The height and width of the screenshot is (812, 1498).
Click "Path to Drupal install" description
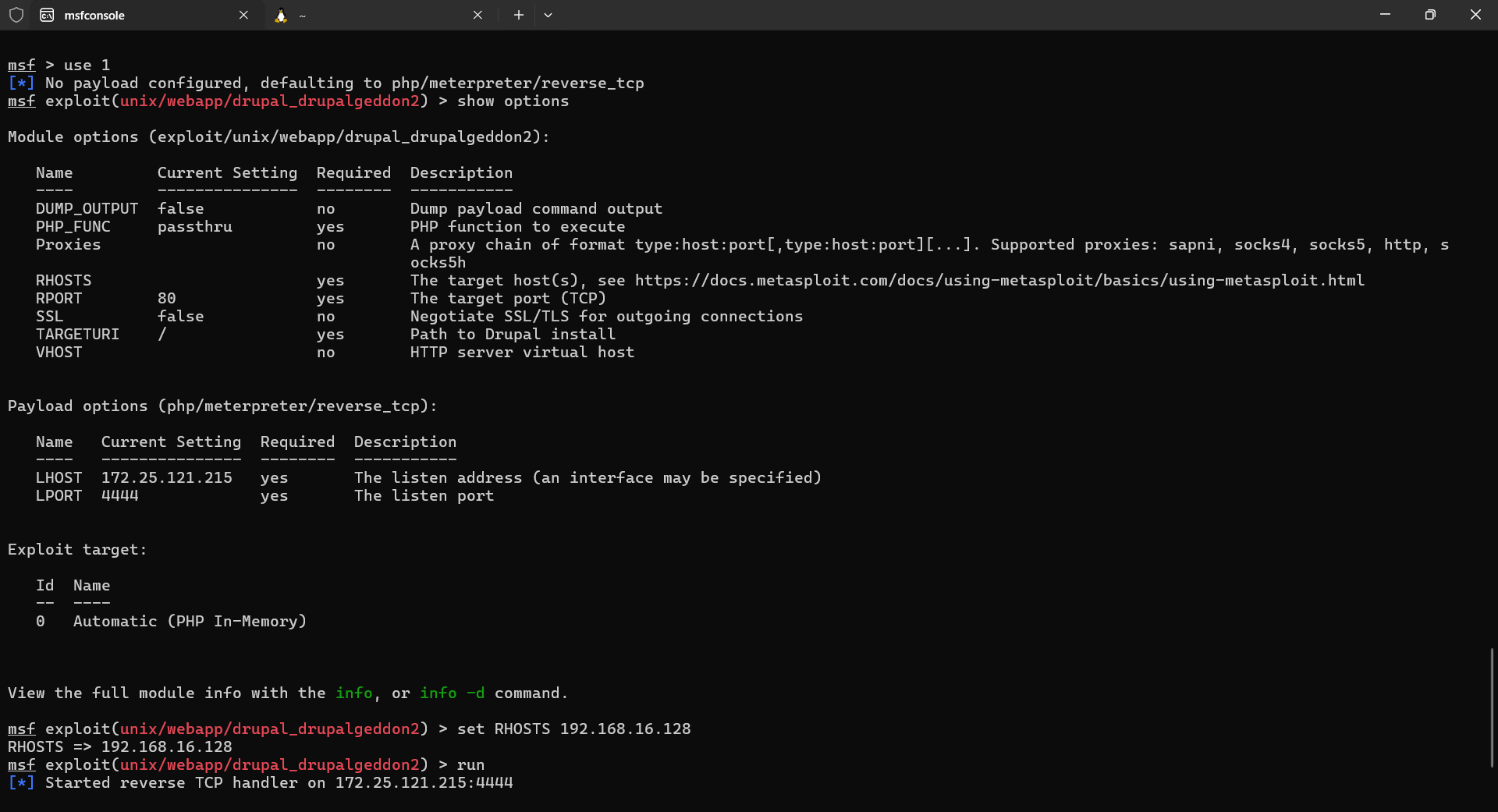pyautogui.click(x=513, y=334)
